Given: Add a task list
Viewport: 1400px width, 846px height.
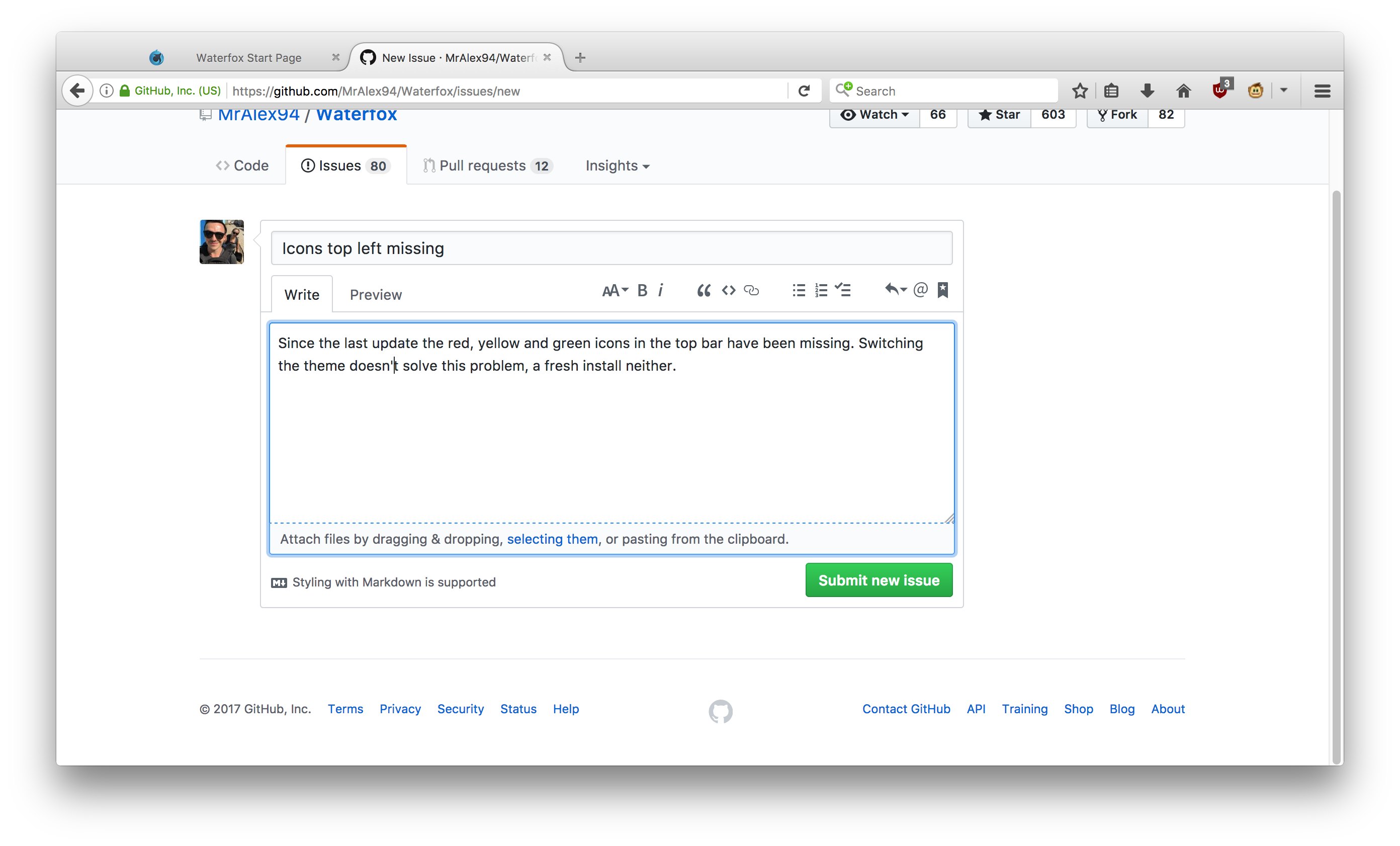Looking at the screenshot, I should 843,290.
